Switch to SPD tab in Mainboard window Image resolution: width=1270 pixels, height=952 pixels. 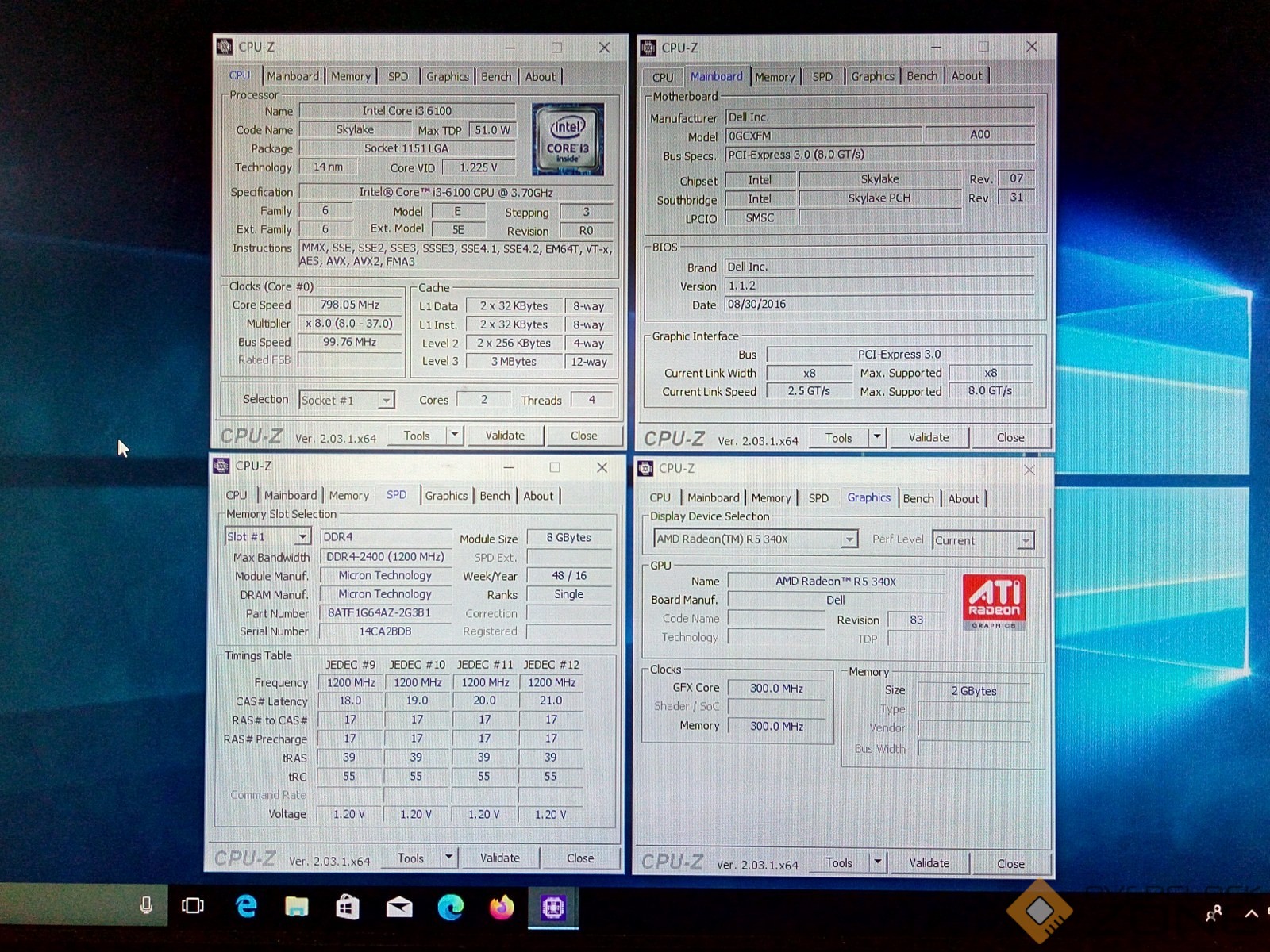click(x=822, y=76)
